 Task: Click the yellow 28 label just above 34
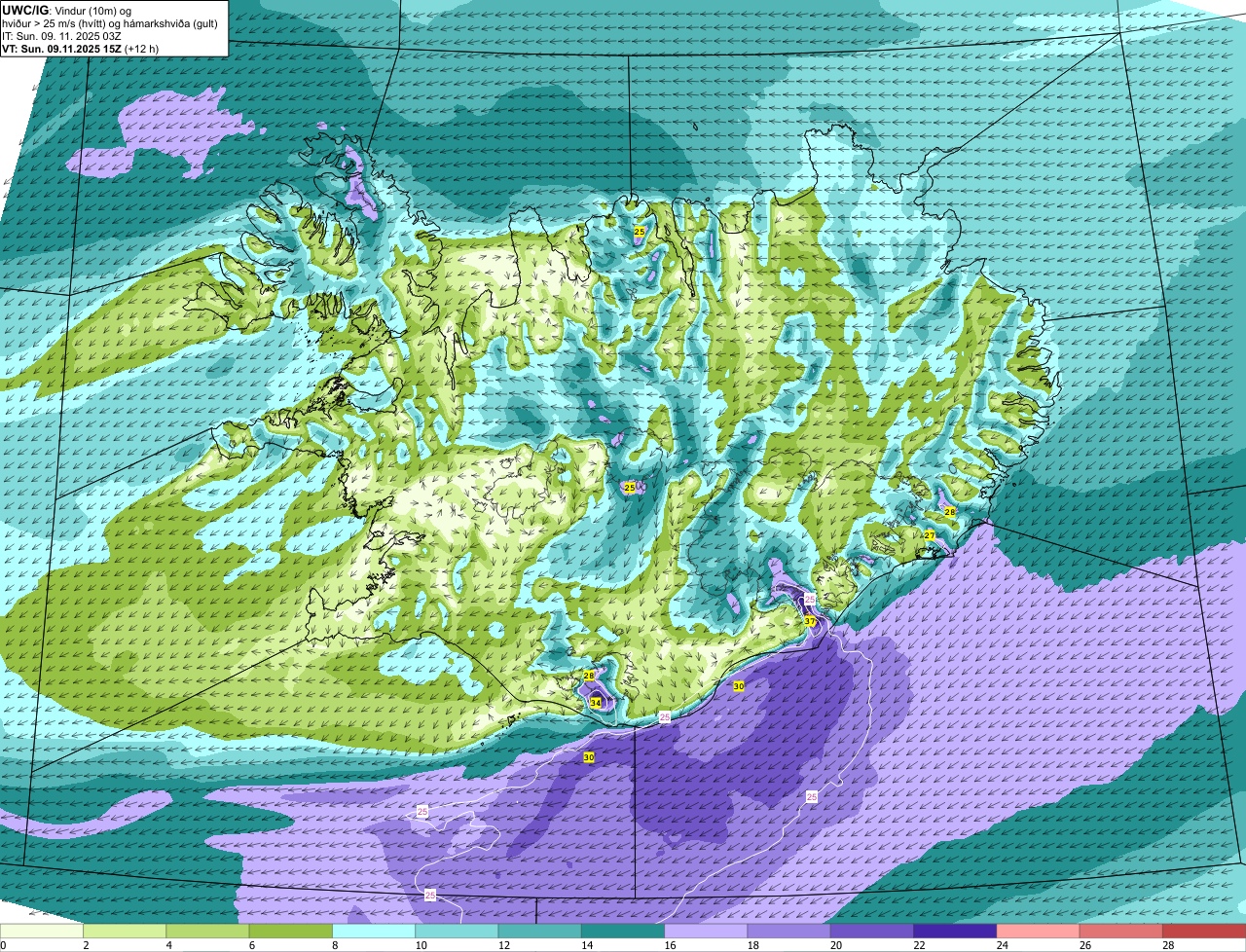589,676
